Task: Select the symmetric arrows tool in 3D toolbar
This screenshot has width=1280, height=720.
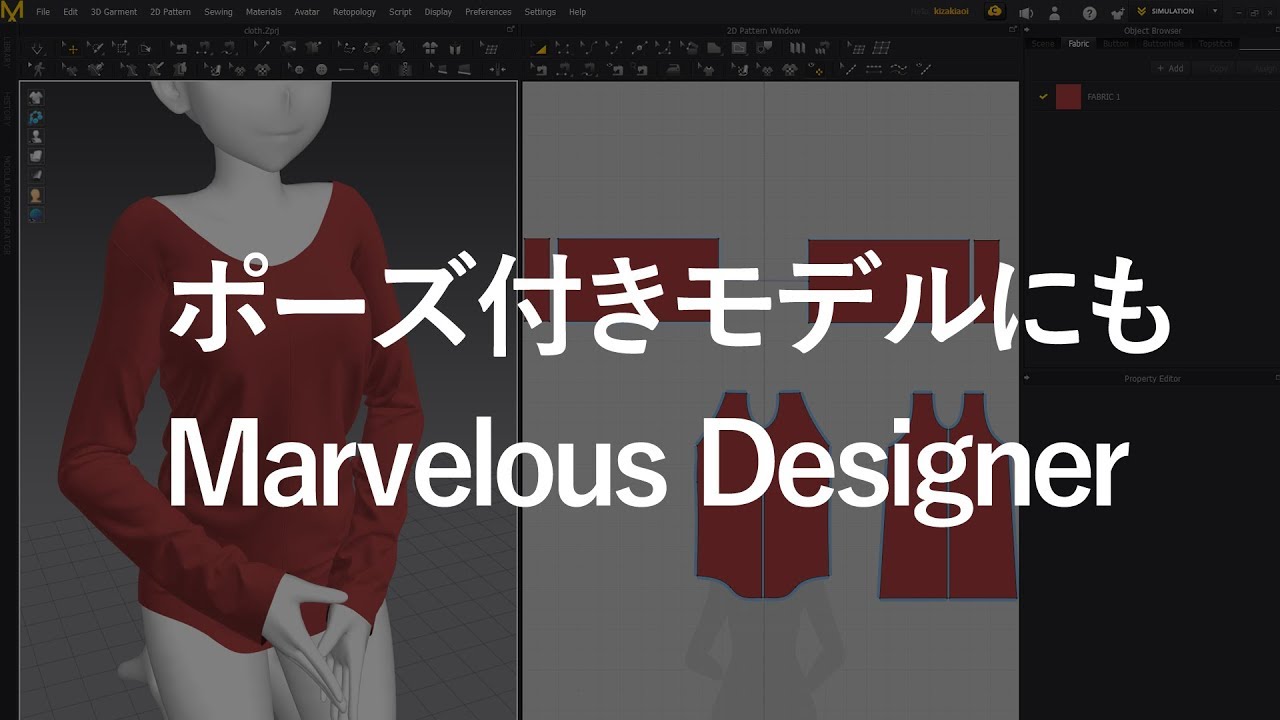Action: (496, 70)
